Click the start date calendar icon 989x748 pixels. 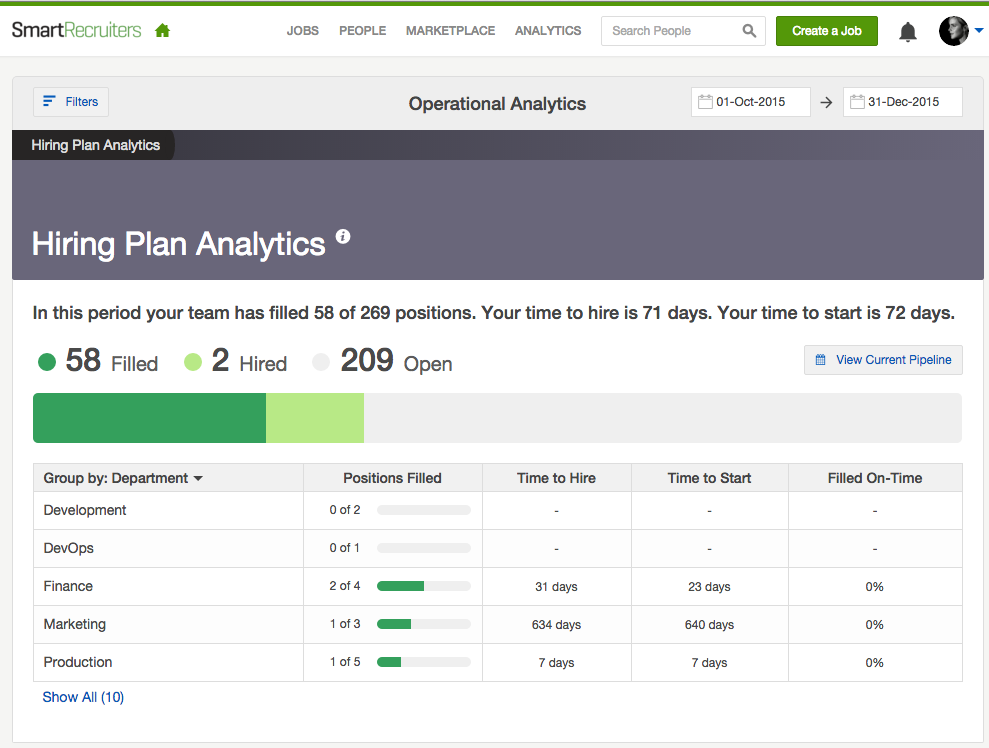point(705,102)
